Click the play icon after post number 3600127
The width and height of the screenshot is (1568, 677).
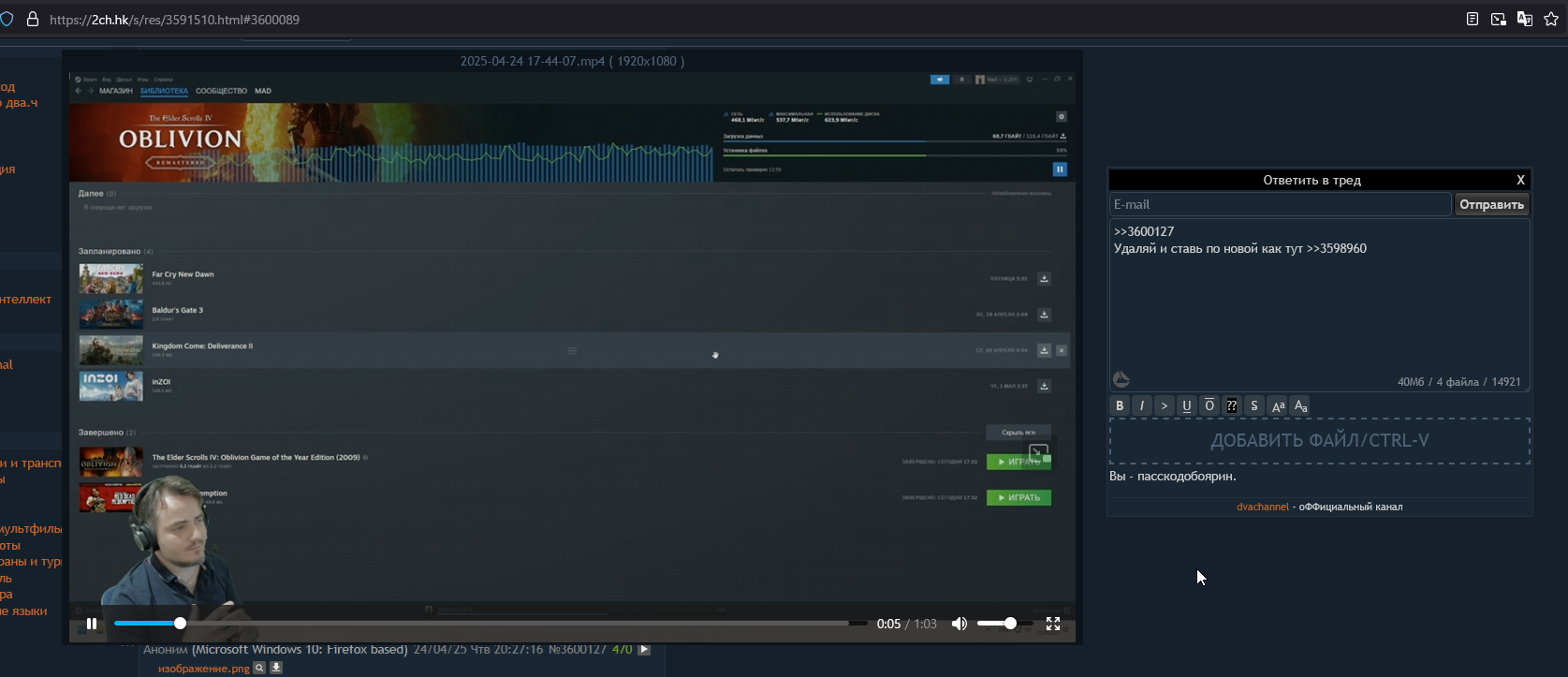(644, 649)
